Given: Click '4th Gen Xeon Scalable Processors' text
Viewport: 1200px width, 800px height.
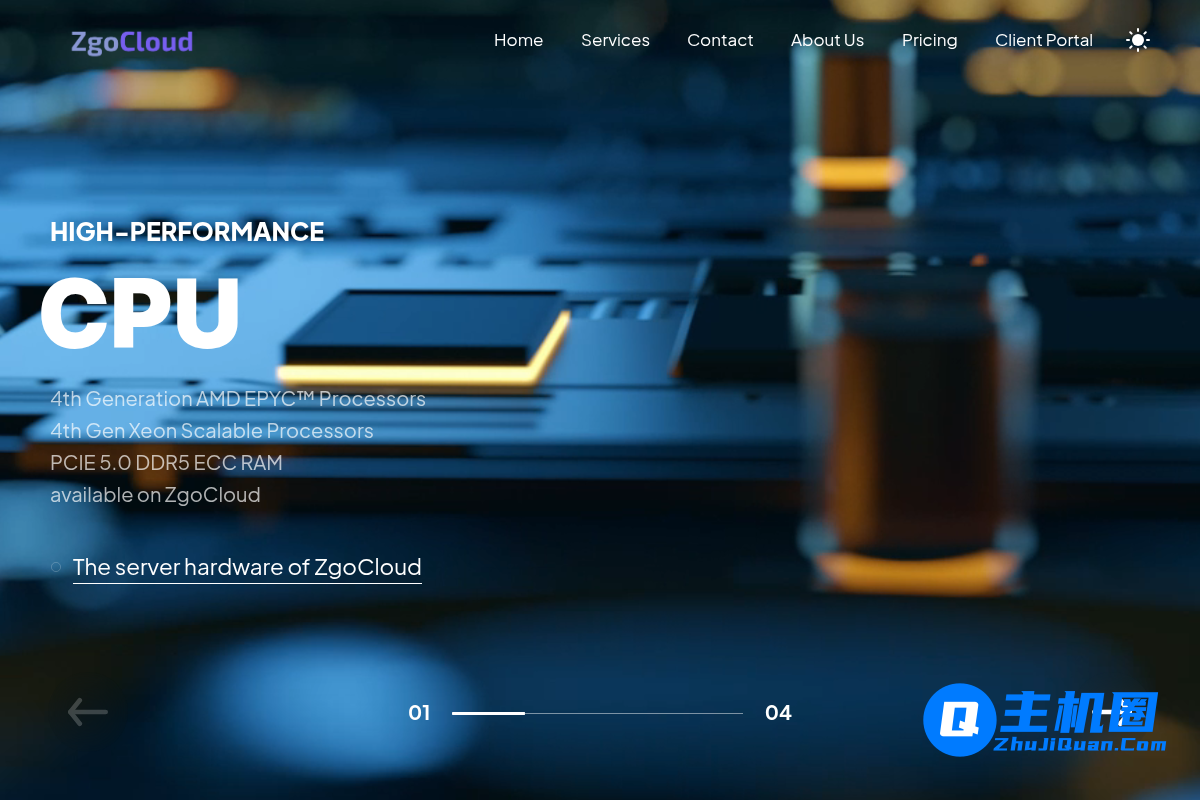Looking at the screenshot, I should point(212,431).
